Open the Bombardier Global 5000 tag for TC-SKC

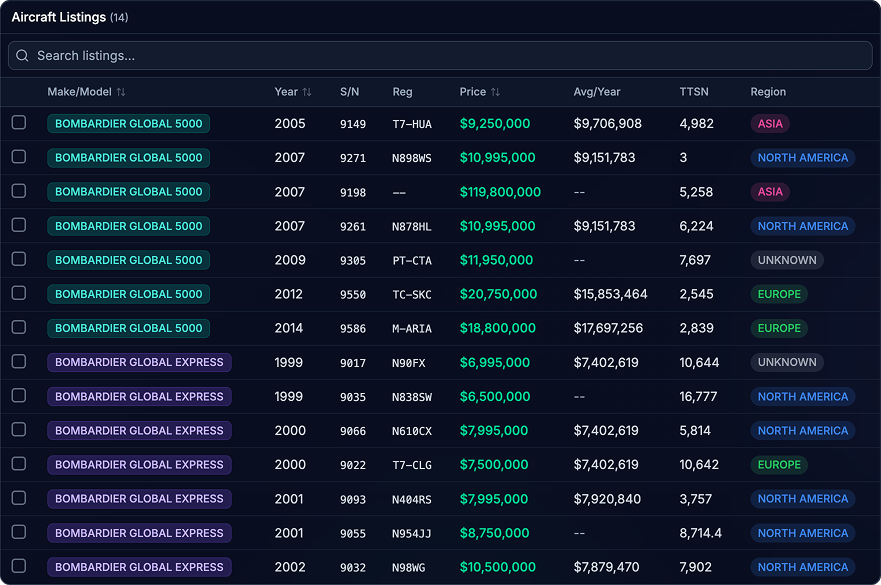click(x=128, y=294)
